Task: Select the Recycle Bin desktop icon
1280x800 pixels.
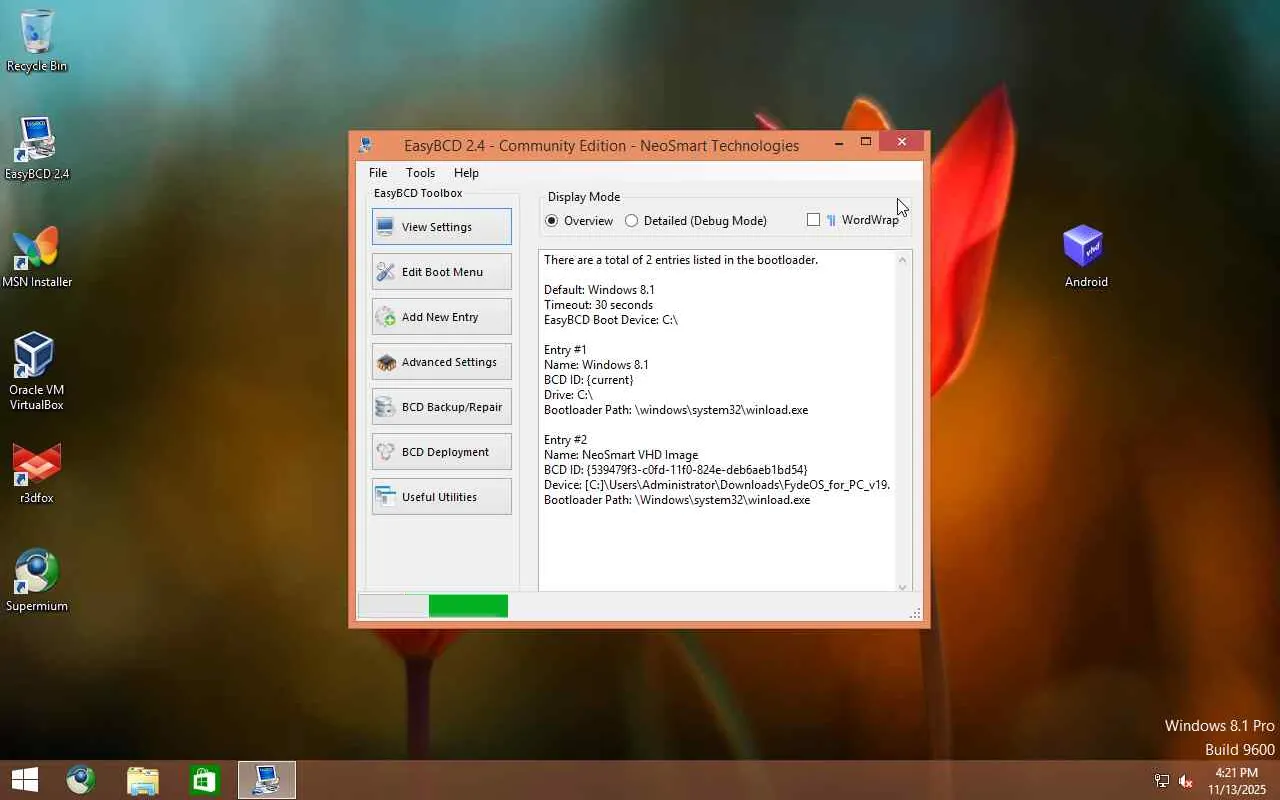Action: click(x=37, y=41)
